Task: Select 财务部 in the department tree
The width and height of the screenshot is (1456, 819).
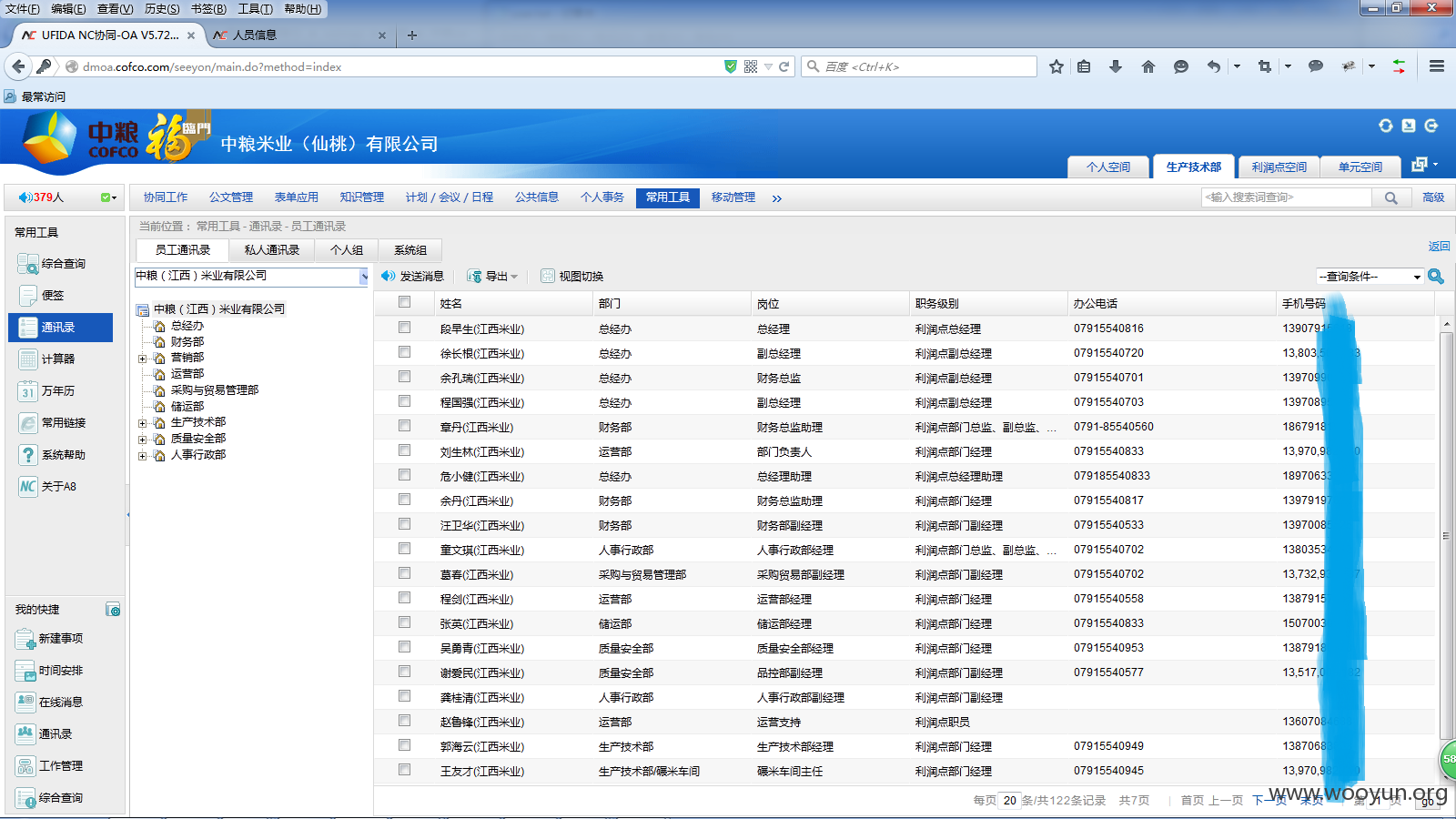Action: click(x=187, y=342)
